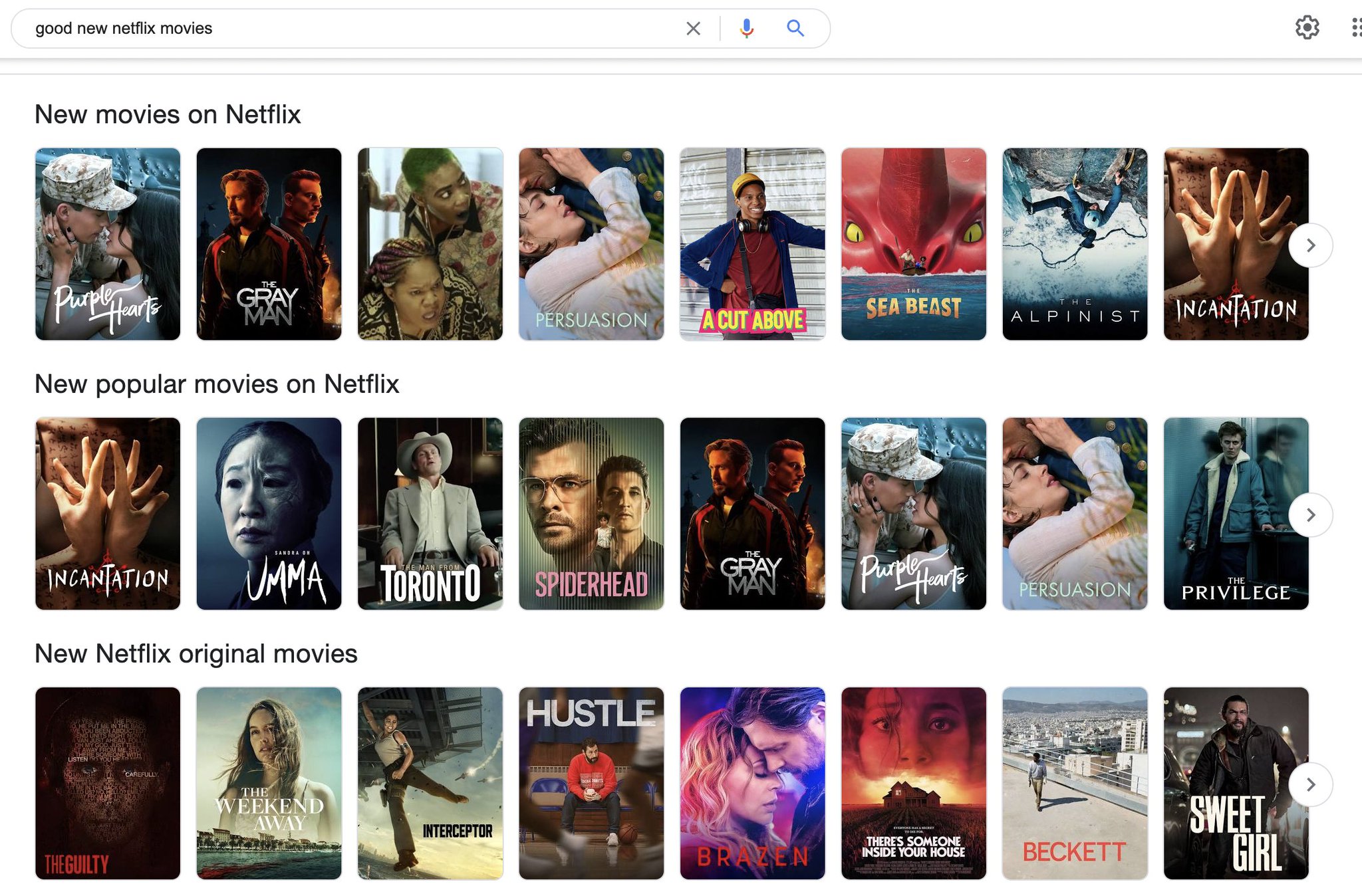The width and height of the screenshot is (1362, 896).
Task: Open There's Someone Inside Your House poster
Action: (914, 783)
